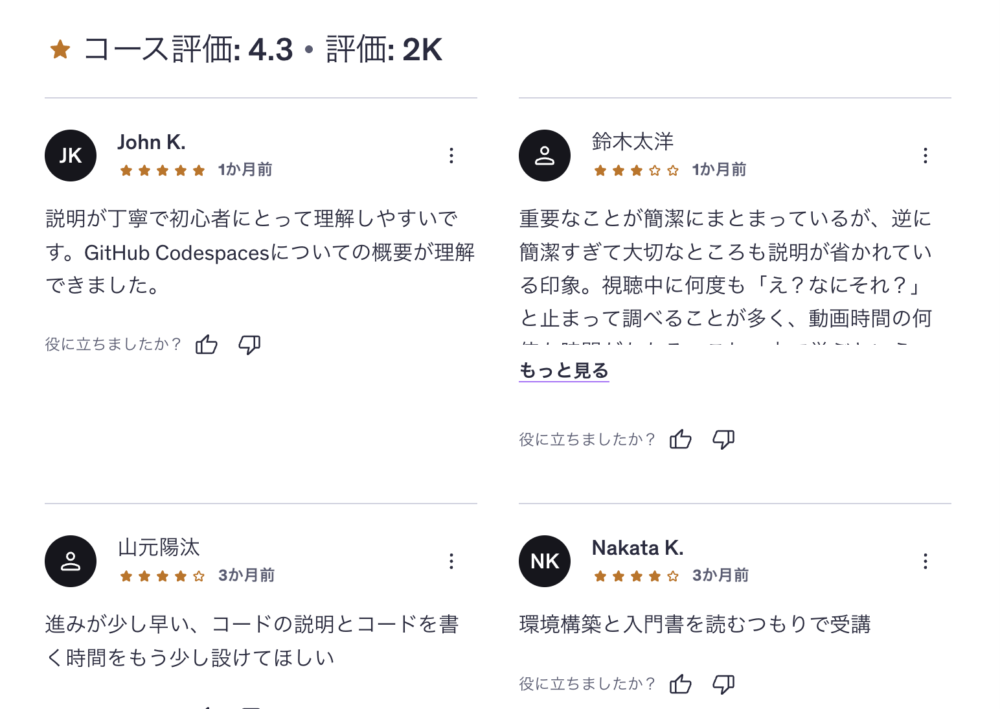Click reviewer name Nakata K.
The image size is (1000, 709).
637,547
